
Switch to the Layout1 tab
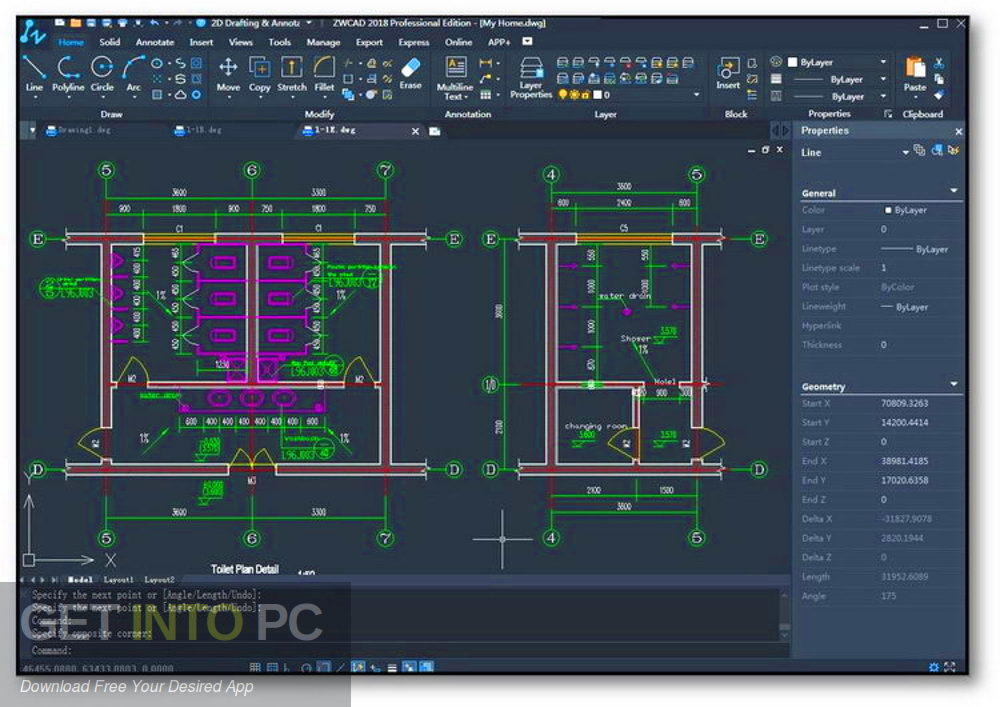[119, 579]
